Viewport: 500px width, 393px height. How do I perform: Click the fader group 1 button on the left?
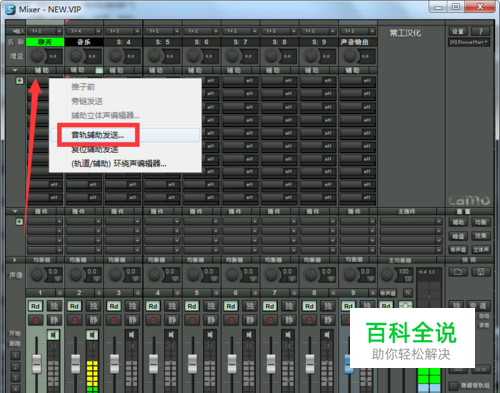(15, 355)
